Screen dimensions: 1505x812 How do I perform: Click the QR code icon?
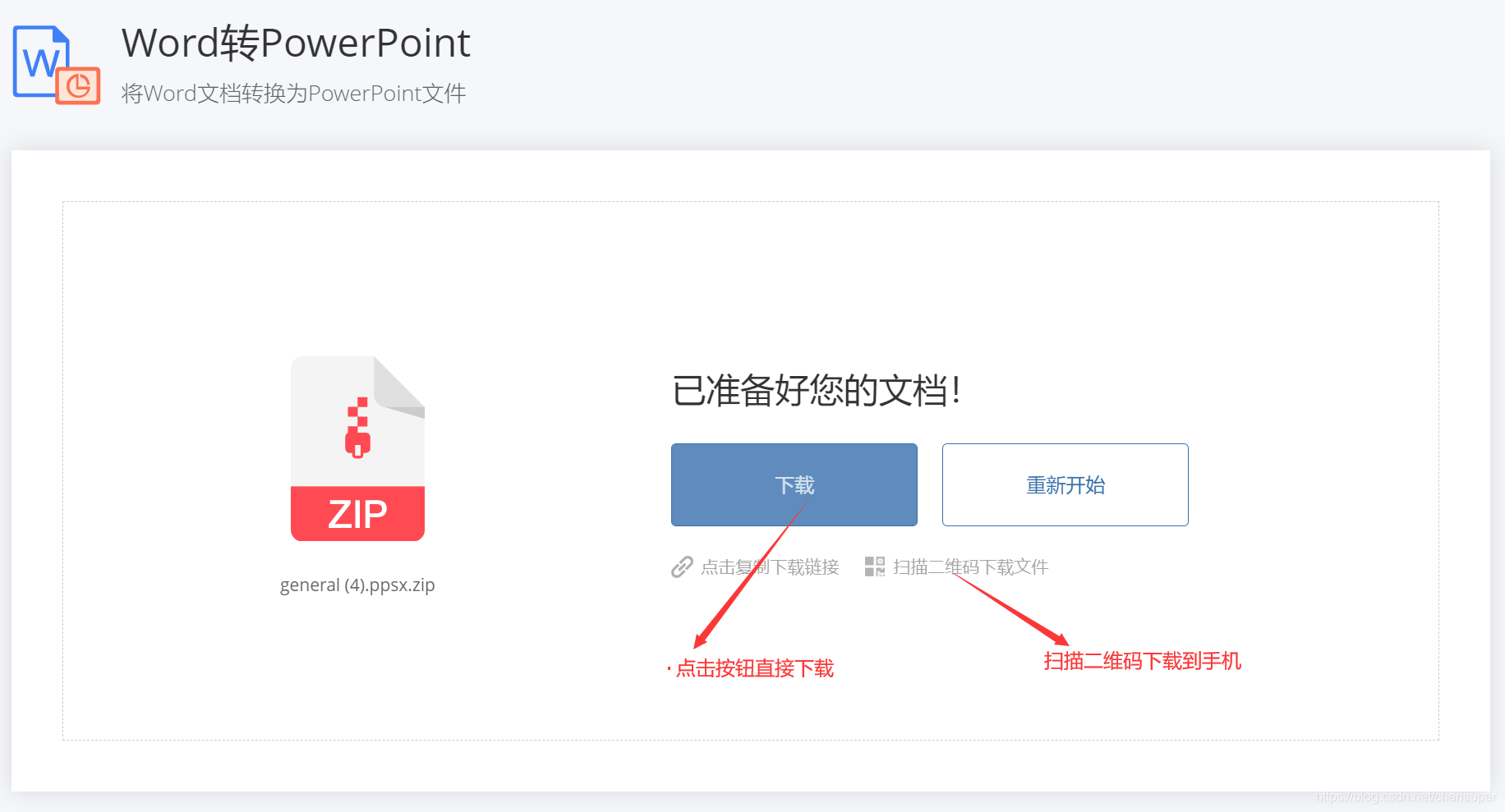tap(875, 567)
